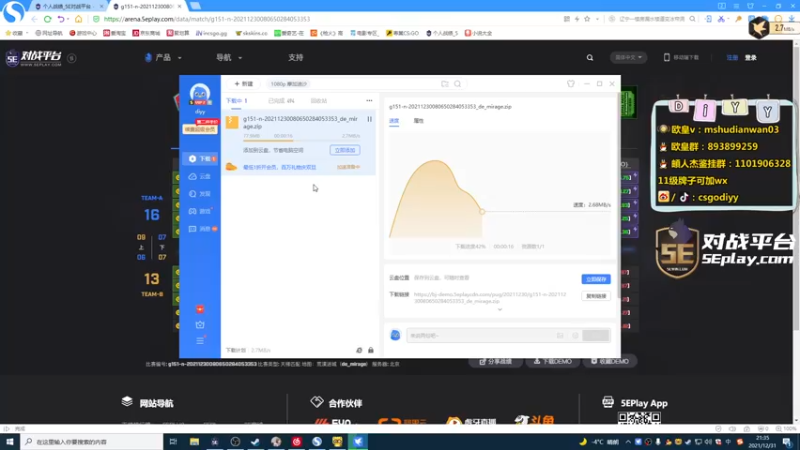Open Download section in blue sidebar
800x450 pixels.
click(200, 159)
